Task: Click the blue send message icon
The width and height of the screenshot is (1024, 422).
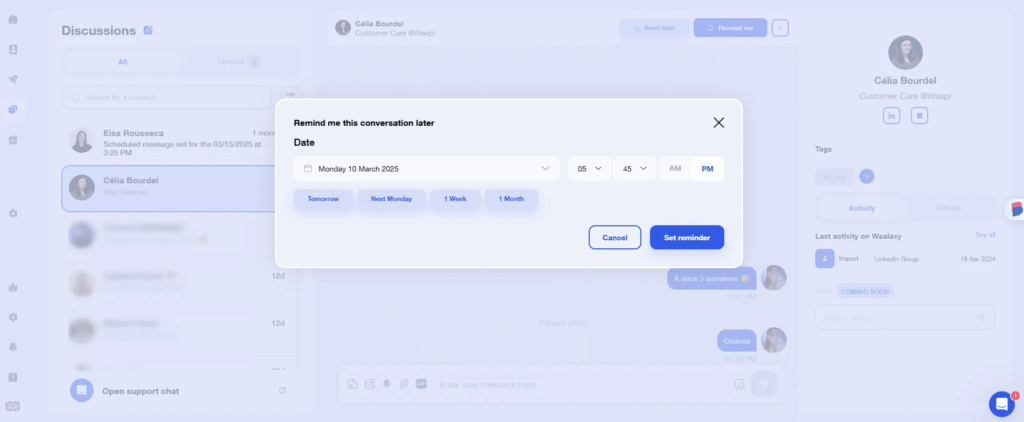Action: click(764, 384)
